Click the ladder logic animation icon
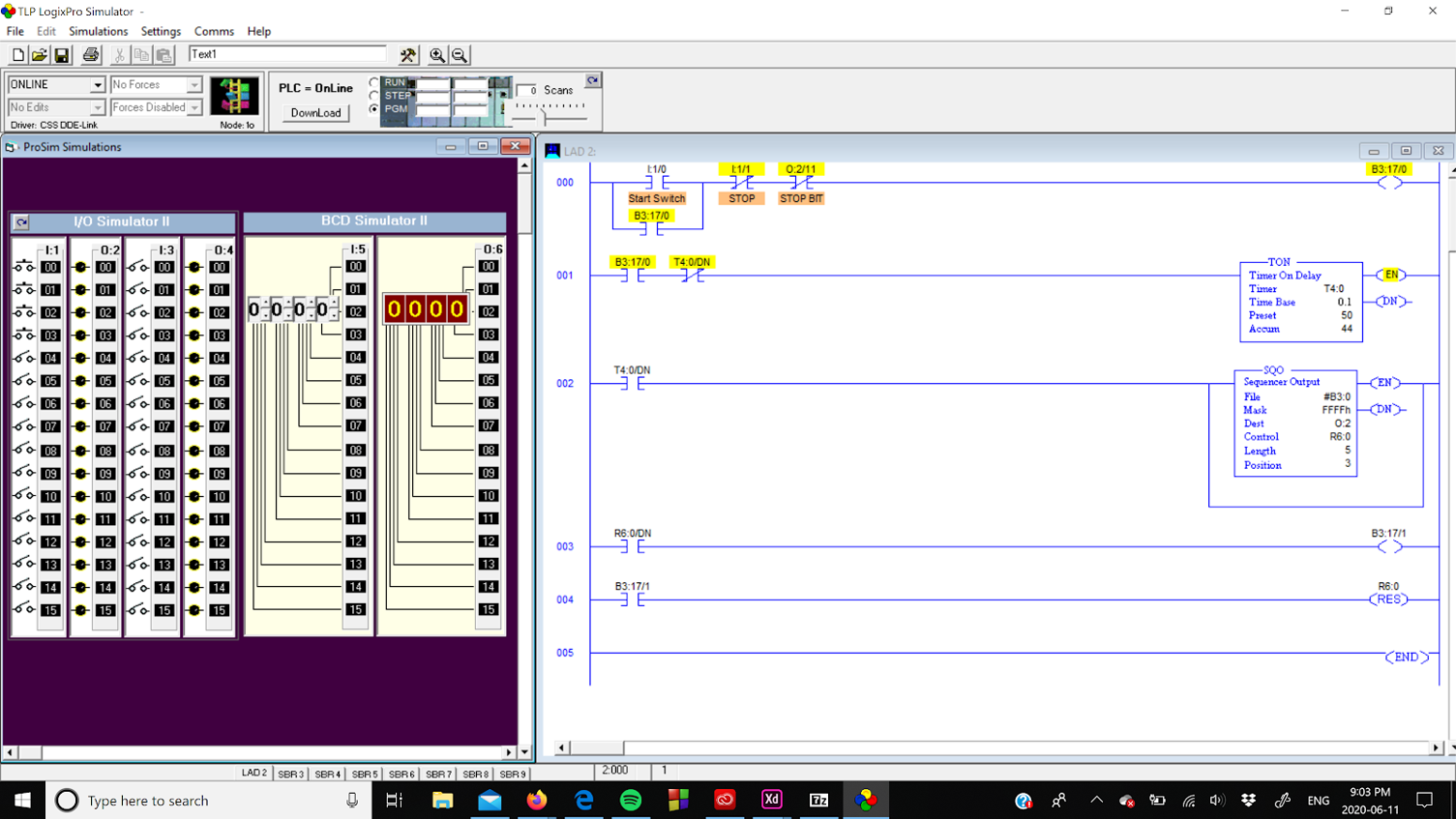 (x=234, y=96)
